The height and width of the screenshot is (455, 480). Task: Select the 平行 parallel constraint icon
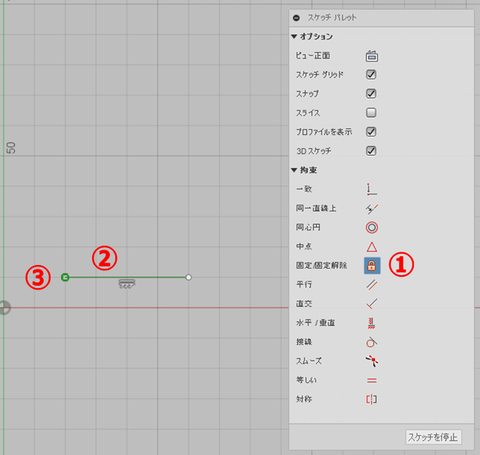[x=372, y=285]
